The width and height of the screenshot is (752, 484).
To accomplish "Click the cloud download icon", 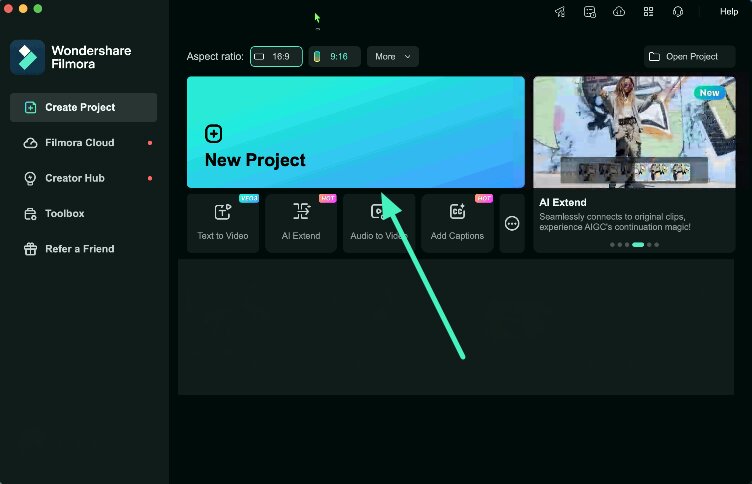I will click(619, 12).
